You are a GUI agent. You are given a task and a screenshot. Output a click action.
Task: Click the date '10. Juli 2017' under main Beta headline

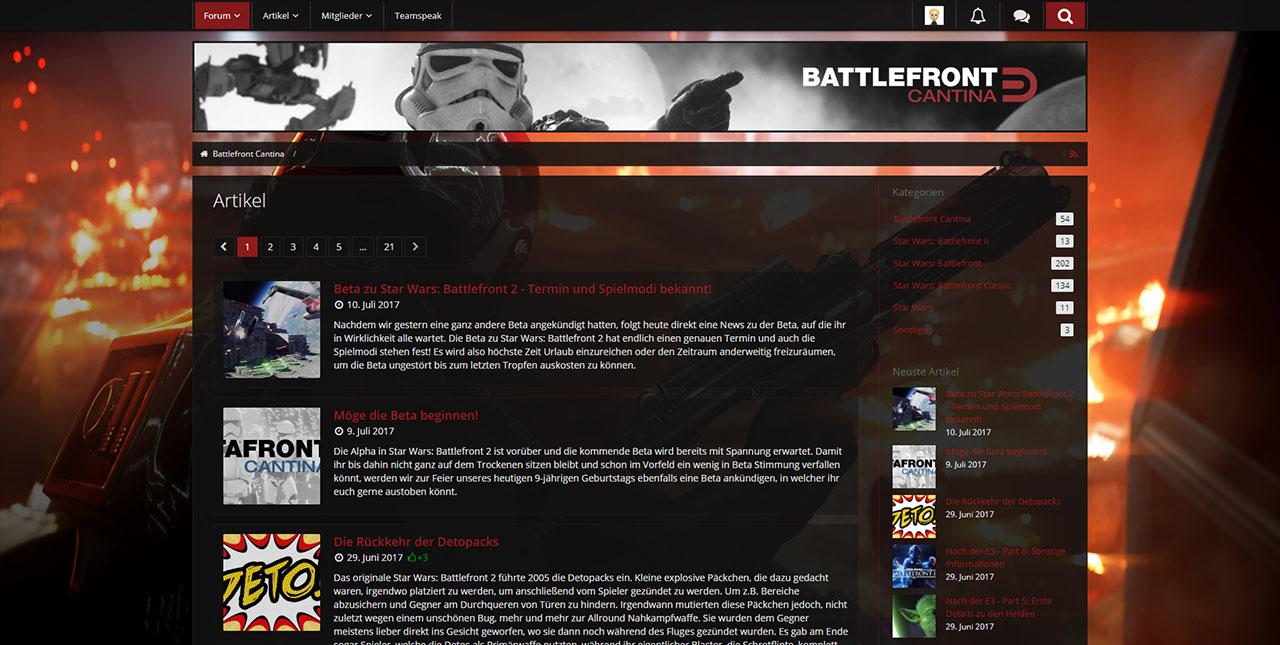[373, 305]
